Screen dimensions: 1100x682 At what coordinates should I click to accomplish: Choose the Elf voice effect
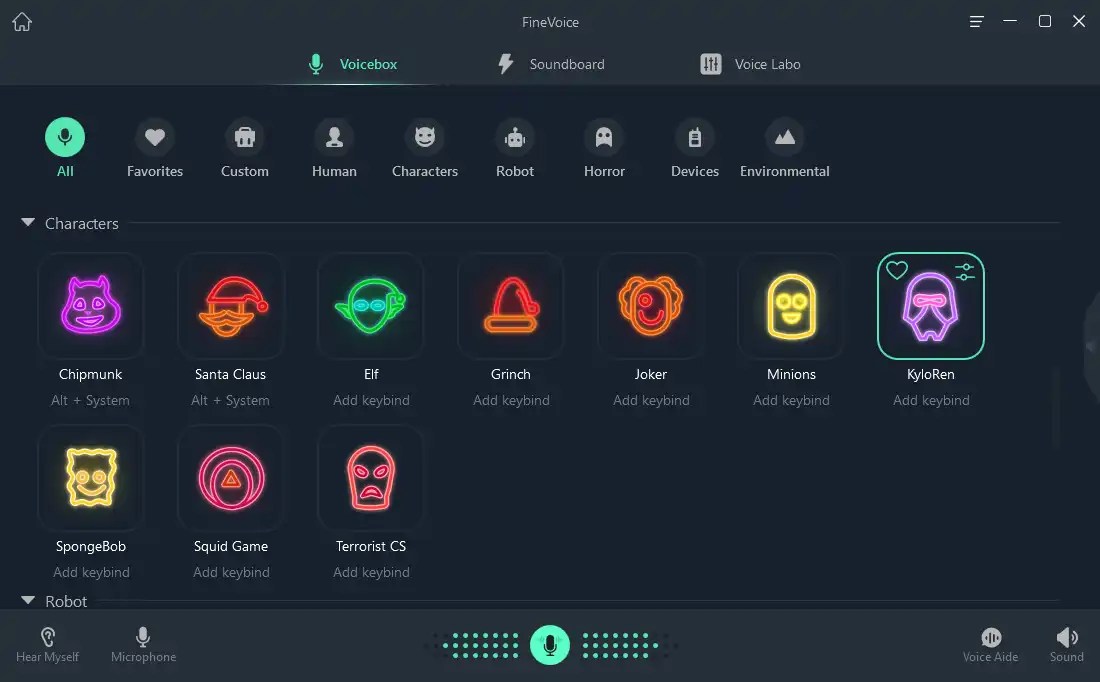pyautogui.click(x=370, y=306)
